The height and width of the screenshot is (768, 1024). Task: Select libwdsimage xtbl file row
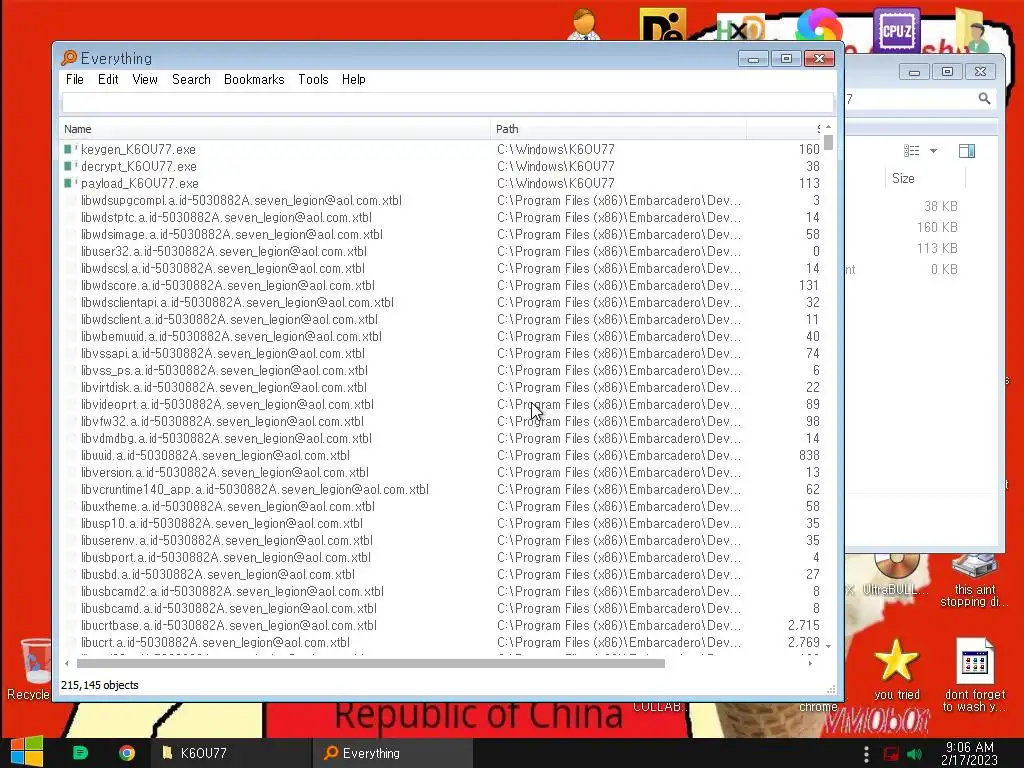tap(441, 234)
